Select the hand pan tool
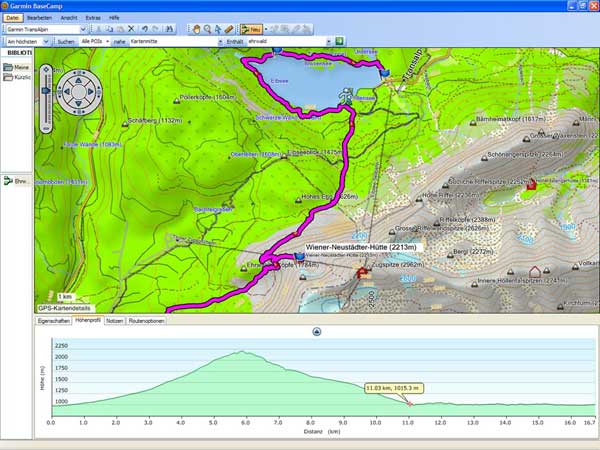Image resolution: width=600 pixels, height=450 pixels. 196,29
